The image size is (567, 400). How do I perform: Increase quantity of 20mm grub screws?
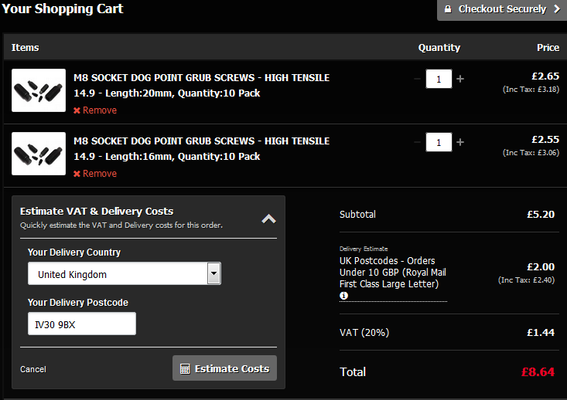[x=460, y=79]
